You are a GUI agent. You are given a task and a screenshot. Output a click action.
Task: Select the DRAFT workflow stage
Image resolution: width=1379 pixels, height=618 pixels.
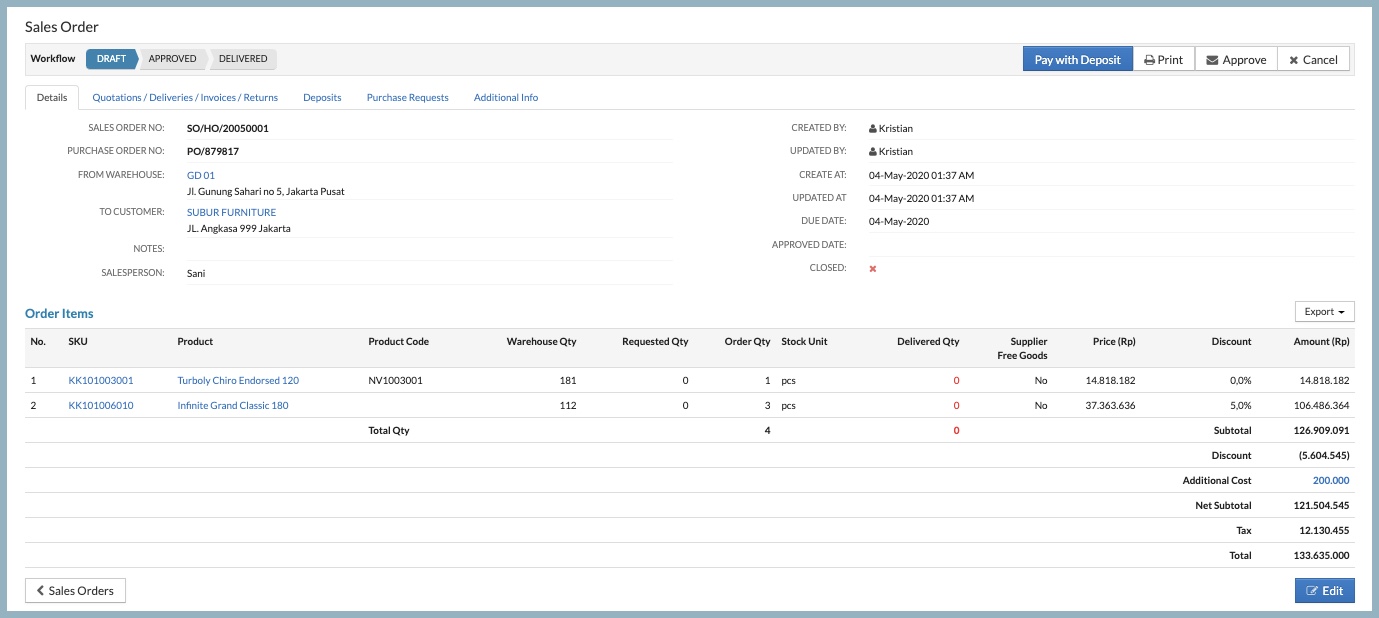pyautogui.click(x=111, y=59)
